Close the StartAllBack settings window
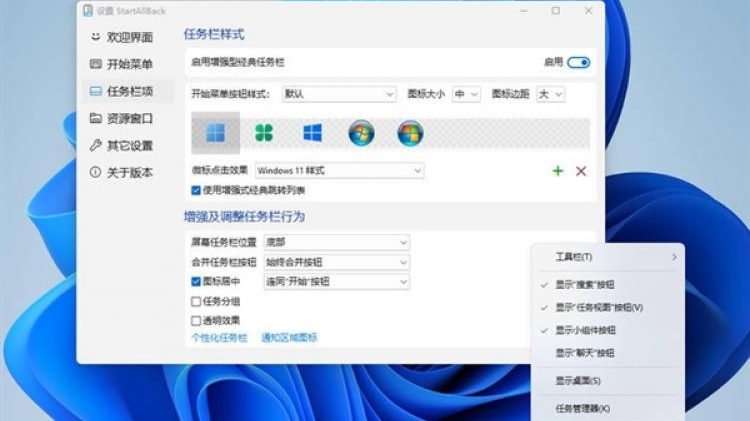This screenshot has width=750, height=421. [588, 11]
